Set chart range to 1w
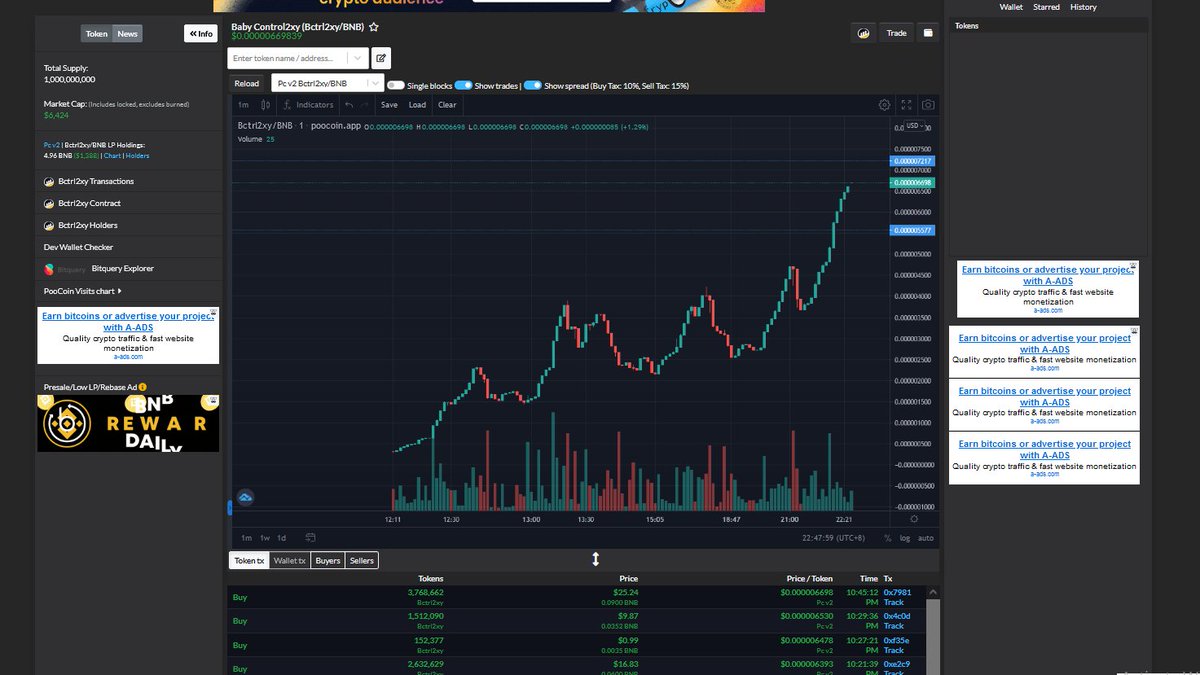 point(265,538)
